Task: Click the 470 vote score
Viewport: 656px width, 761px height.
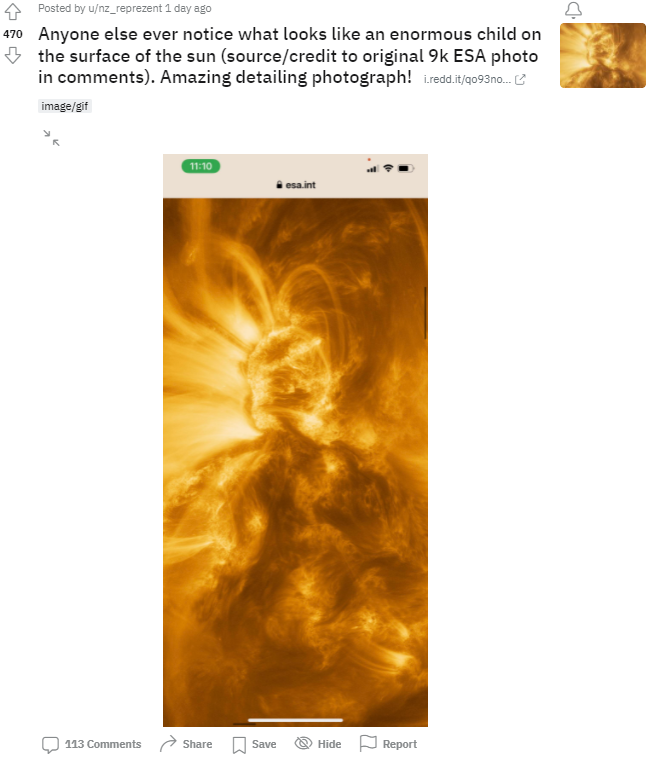Action: point(13,34)
